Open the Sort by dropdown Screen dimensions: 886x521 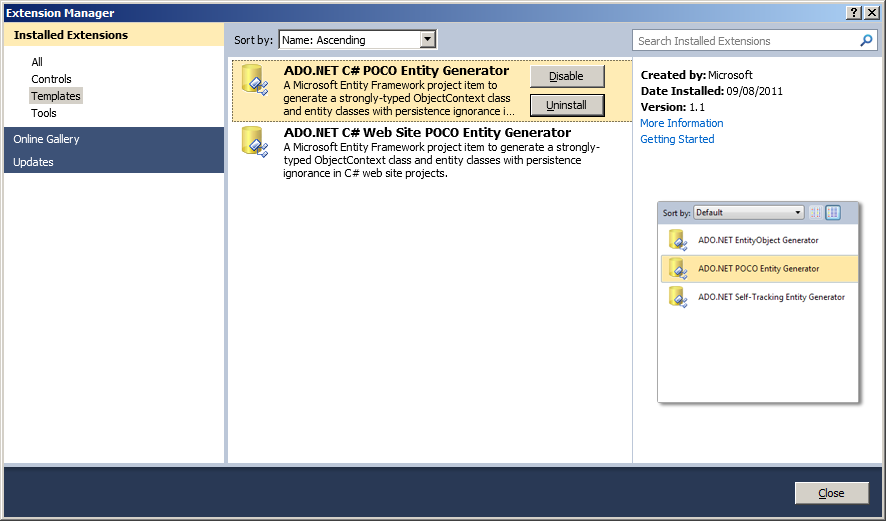tap(428, 40)
